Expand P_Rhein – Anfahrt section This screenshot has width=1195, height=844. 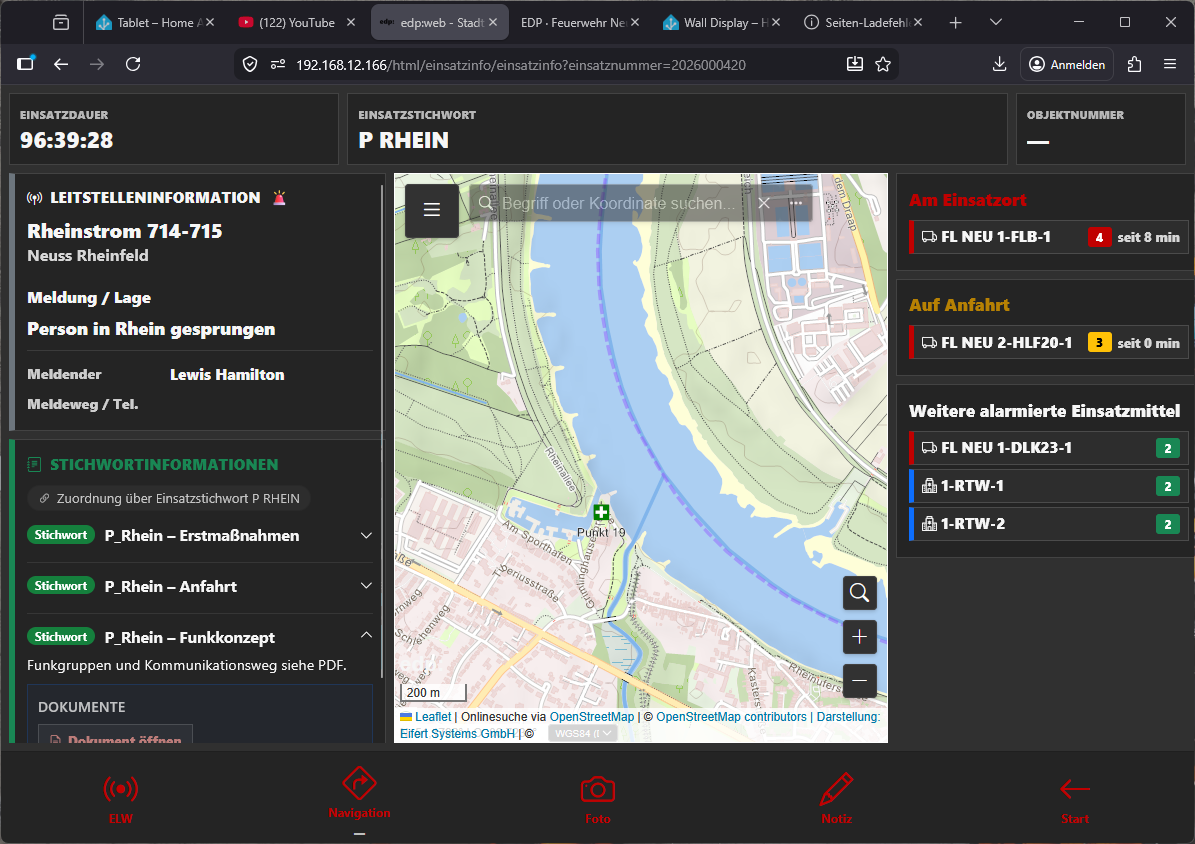pos(366,587)
